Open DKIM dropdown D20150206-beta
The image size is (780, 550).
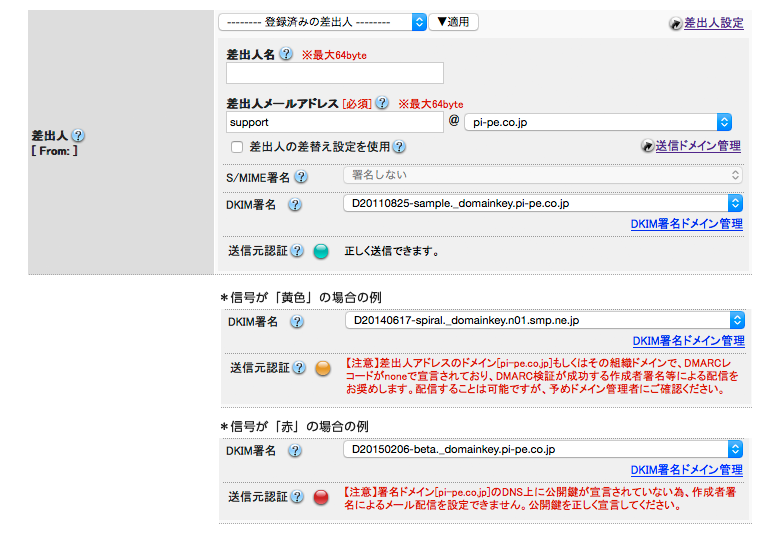(x=543, y=449)
